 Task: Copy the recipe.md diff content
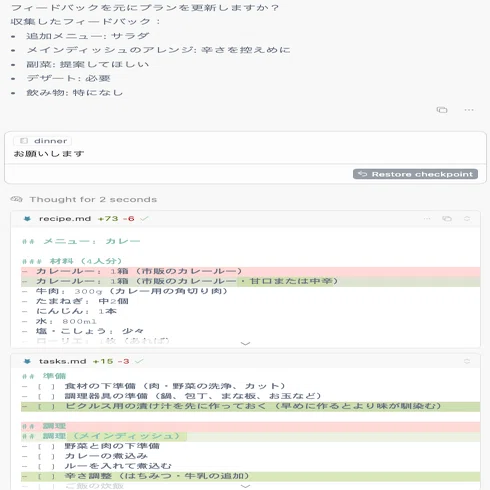pos(447,219)
